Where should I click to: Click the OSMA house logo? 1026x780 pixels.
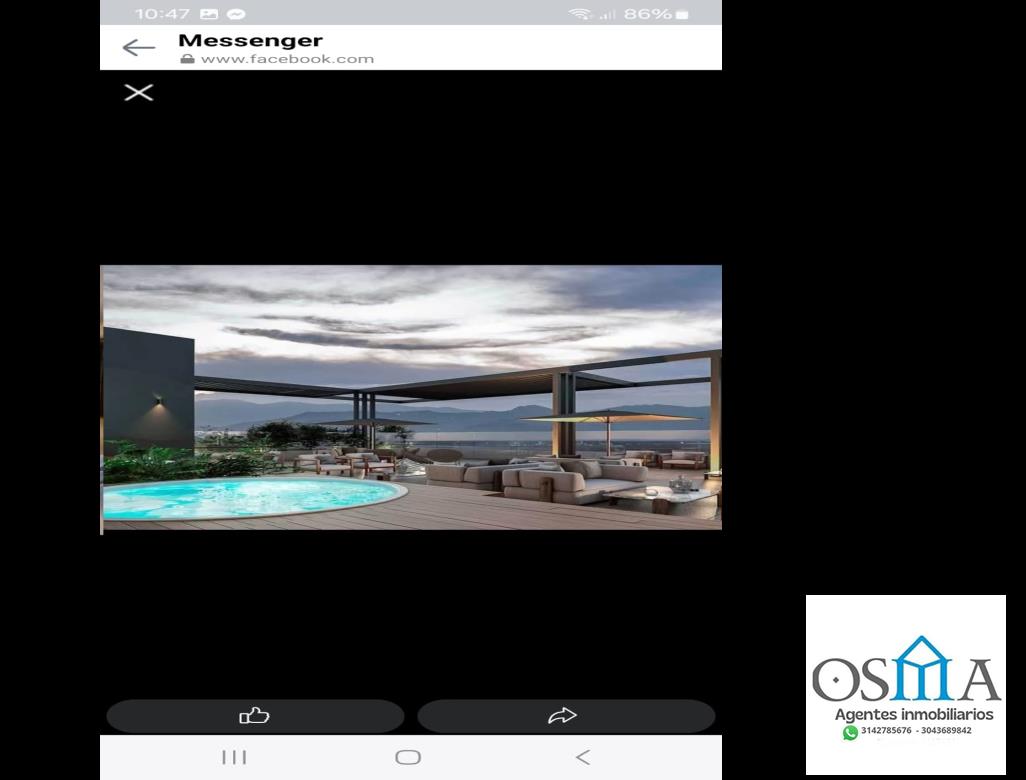point(906,668)
